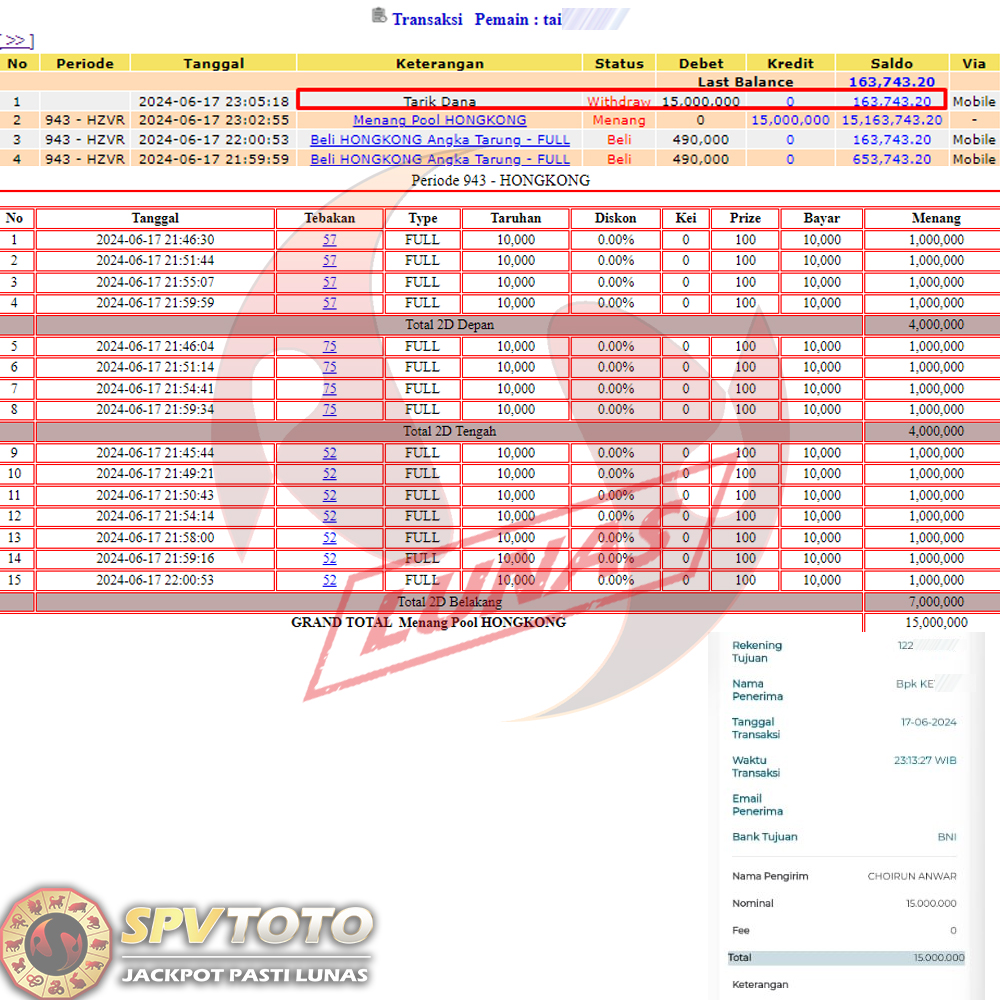Open Beli HONGKONG Angka Tarung link at 22:00:53
This screenshot has width=1000, height=1000.
click(439, 140)
